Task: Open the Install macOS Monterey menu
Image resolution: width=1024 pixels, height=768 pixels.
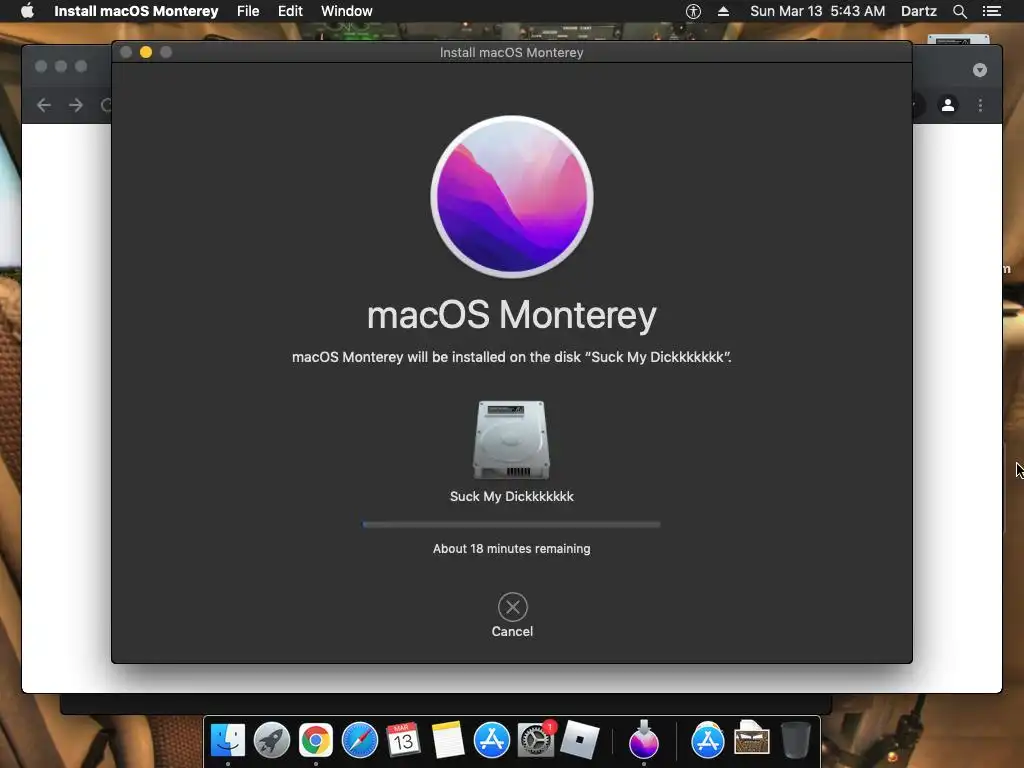Action: pyautogui.click(x=136, y=11)
